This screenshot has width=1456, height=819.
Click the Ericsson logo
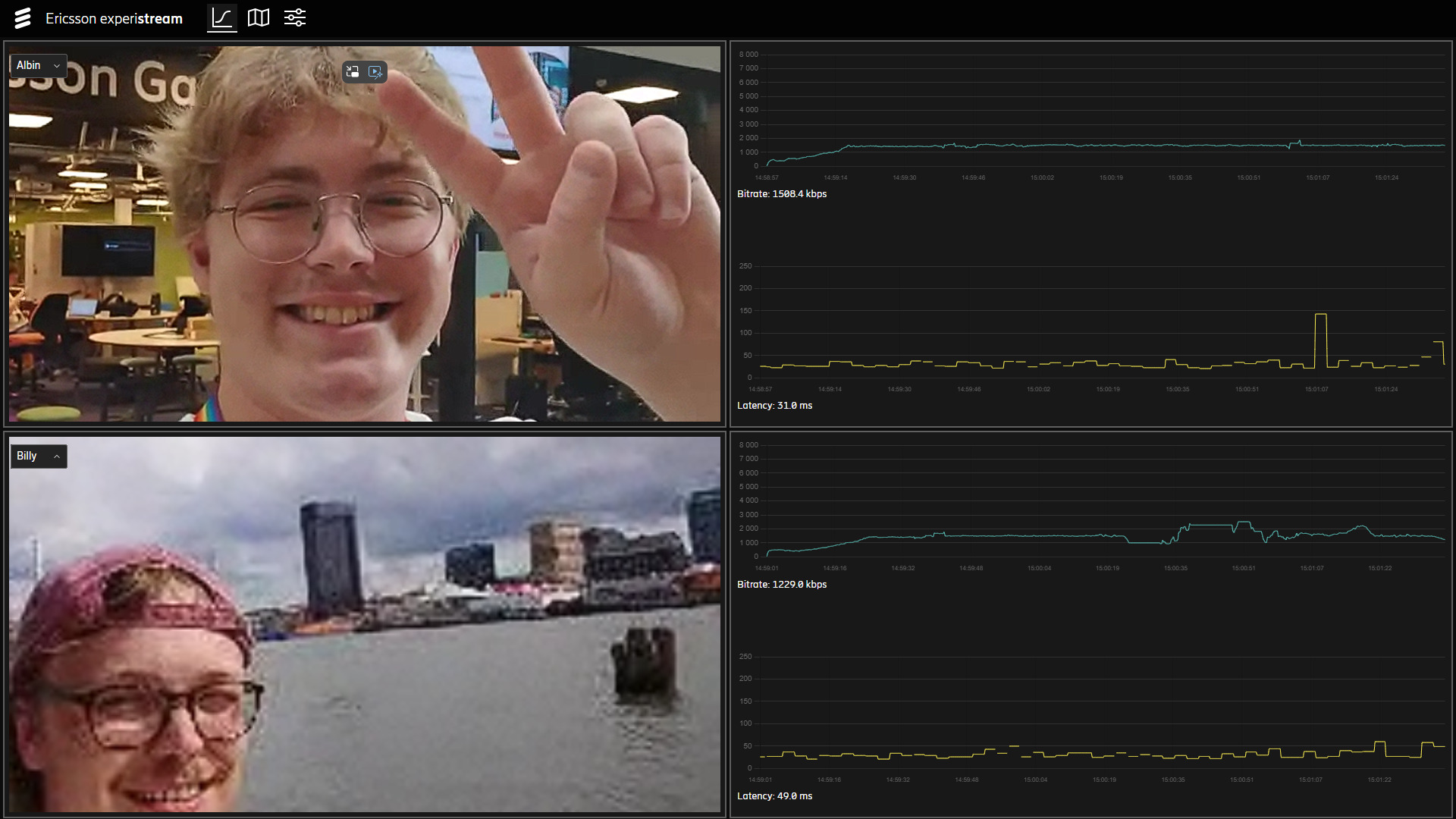pos(23,17)
